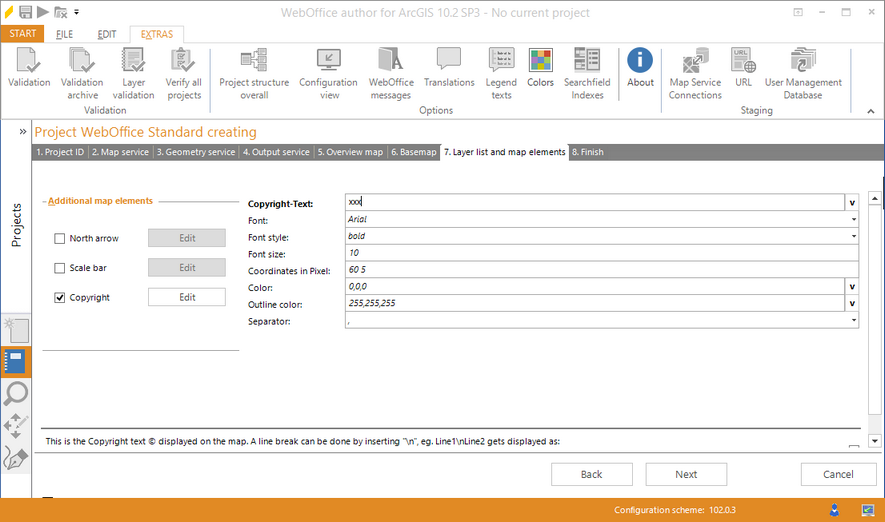Click the move arrows pencil icon in sidebar
Screen dimensions: 885x522
(x=16, y=425)
